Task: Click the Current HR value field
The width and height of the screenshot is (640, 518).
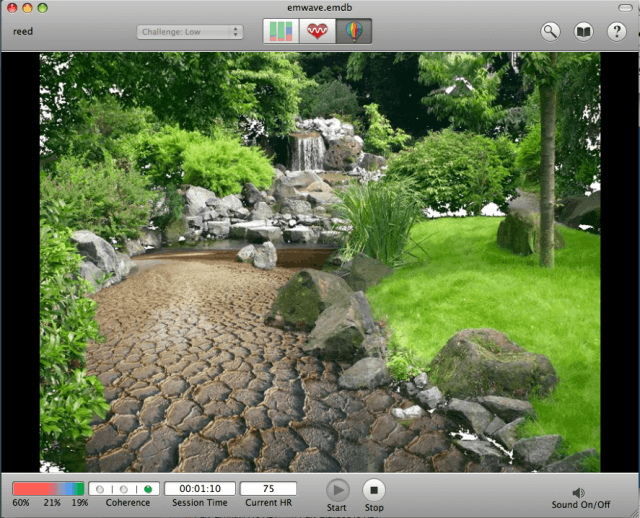Action: pos(268,489)
